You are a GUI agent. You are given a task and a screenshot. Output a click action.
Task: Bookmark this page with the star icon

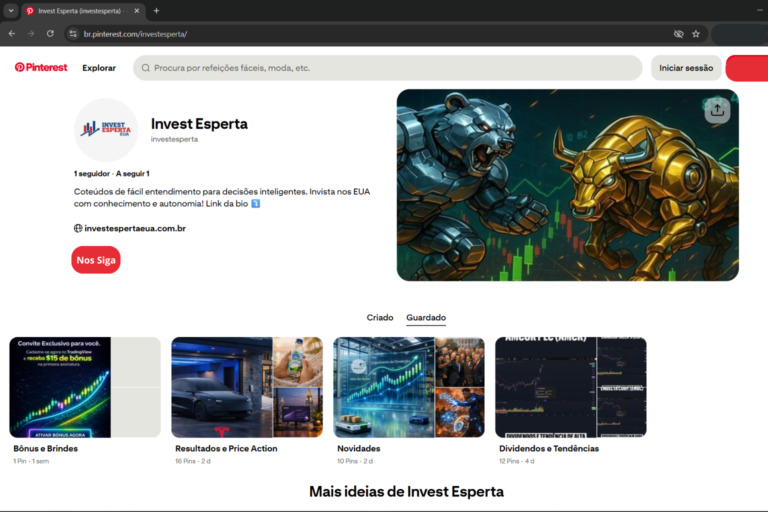click(696, 34)
